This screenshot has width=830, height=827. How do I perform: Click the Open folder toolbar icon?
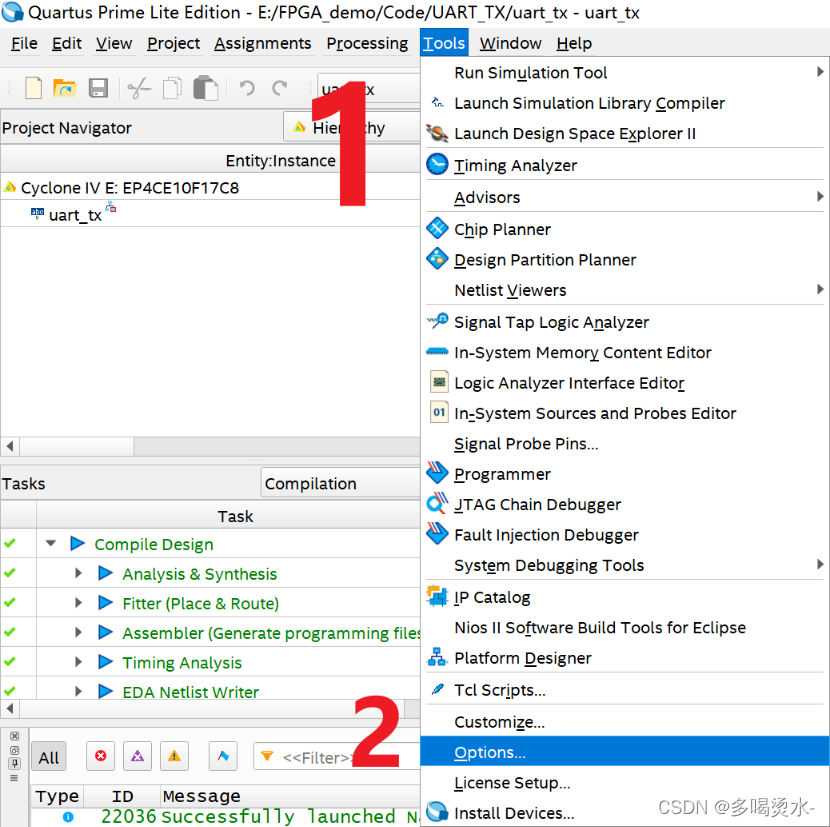point(65,87)
